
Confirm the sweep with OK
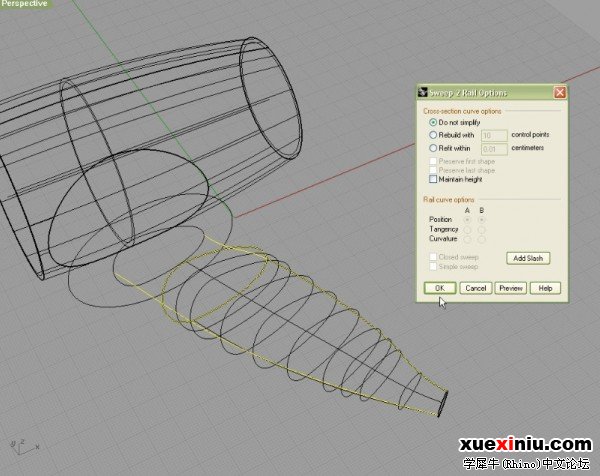coord(440,288)
